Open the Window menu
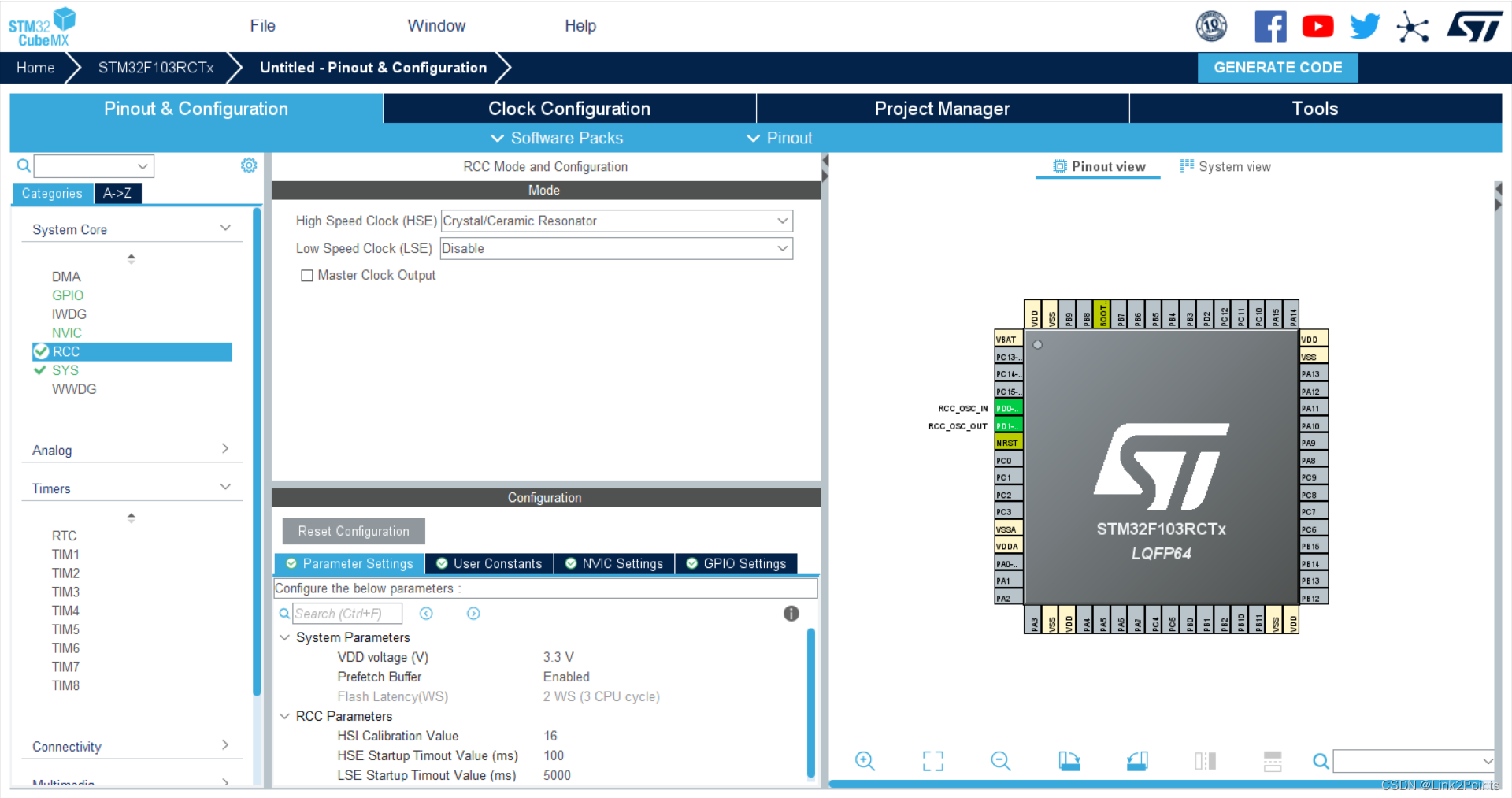Viewport: 1512px width, 798px height. tap(436, 26)
